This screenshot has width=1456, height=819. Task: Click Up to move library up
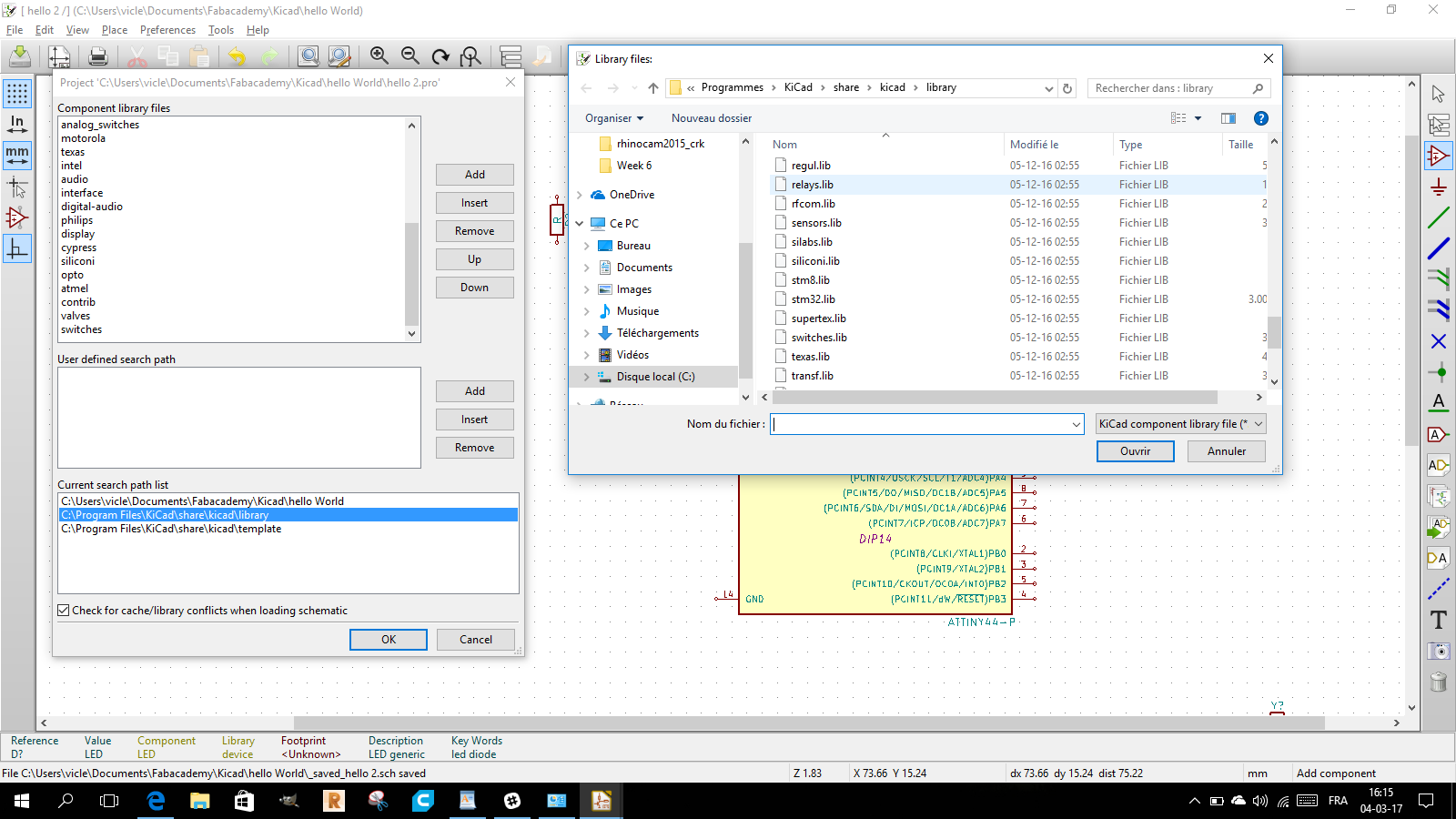pos(474,259)
